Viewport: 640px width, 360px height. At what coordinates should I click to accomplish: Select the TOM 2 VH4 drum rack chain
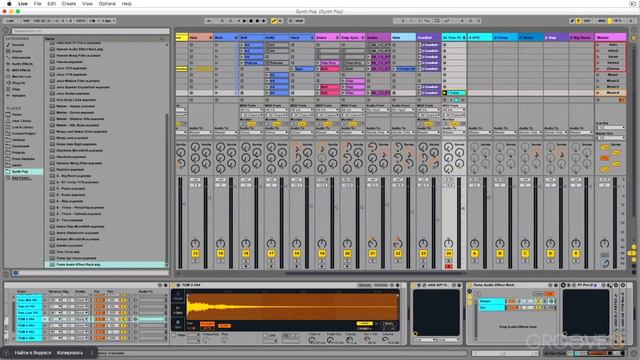(x=29, y=319)
